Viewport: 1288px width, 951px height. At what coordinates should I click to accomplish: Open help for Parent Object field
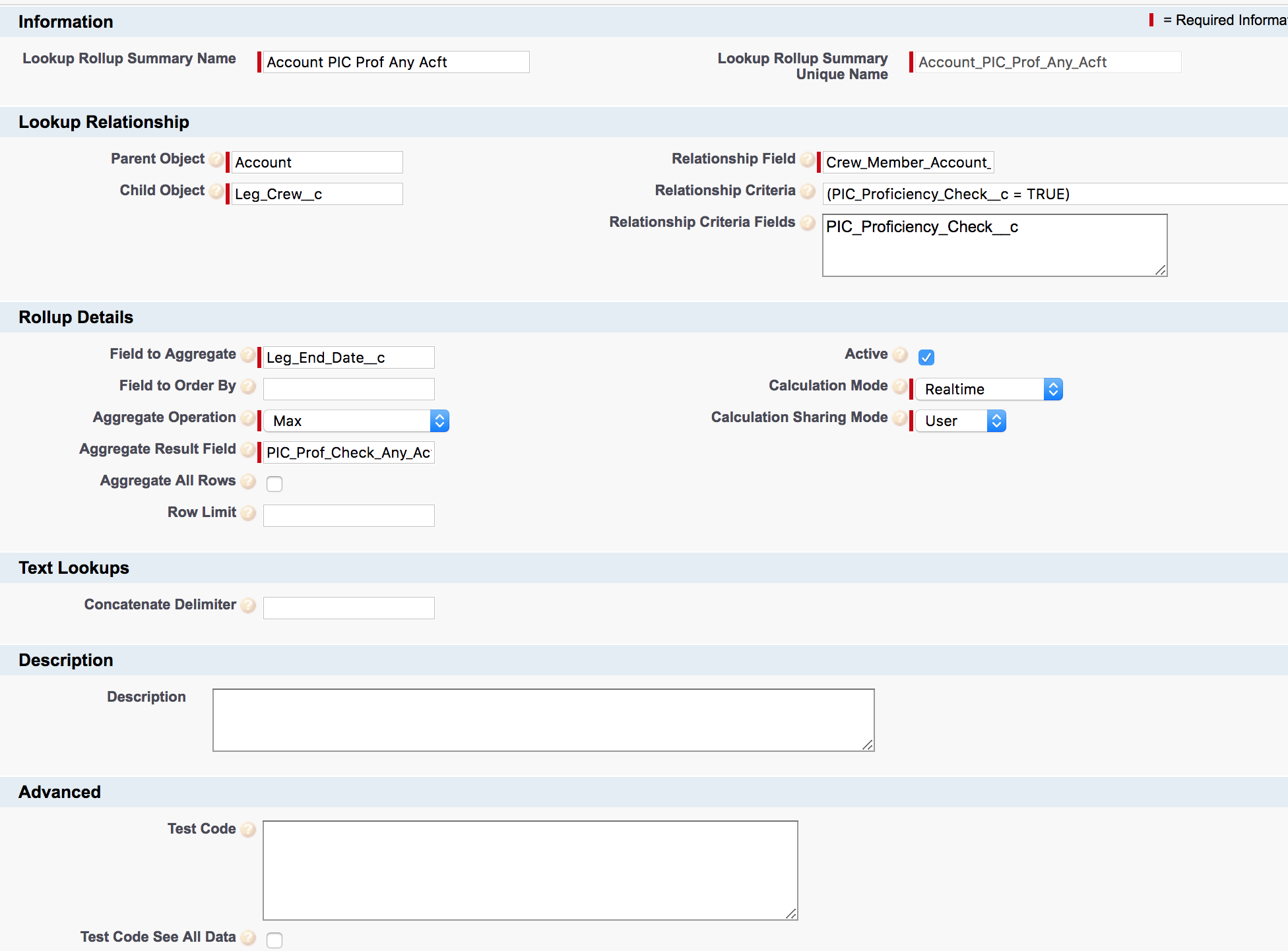[x=216, y=160]
